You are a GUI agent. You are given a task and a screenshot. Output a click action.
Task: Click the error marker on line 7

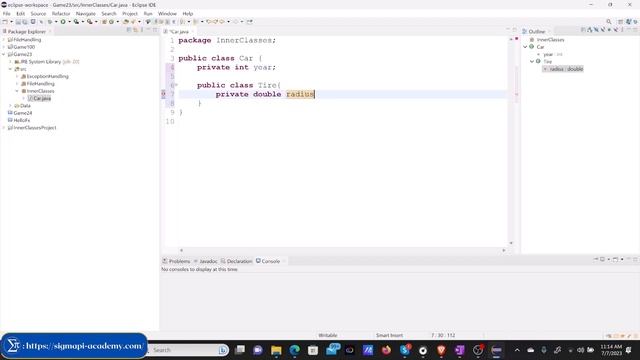(x=164, y=94)
